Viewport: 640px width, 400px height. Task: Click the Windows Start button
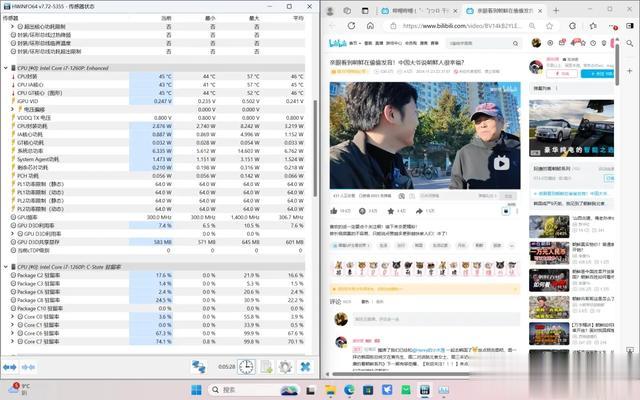coord(196,390)
